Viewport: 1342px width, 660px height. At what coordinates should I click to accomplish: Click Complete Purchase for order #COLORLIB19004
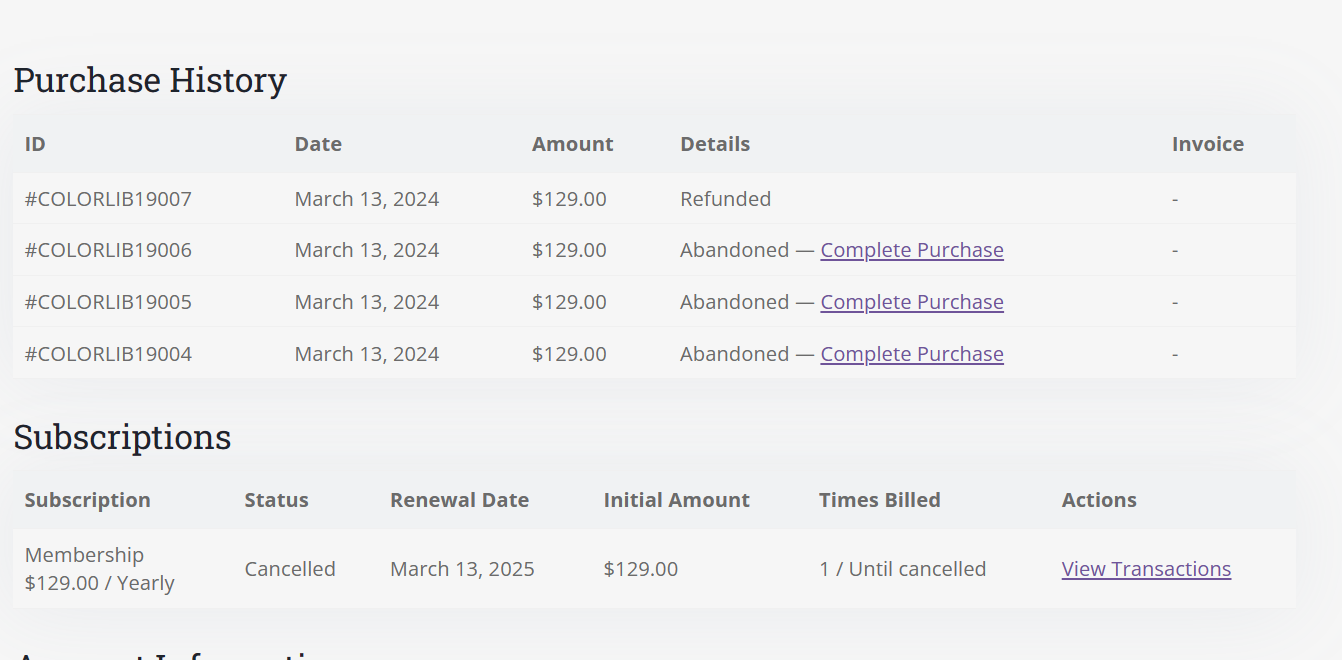click(x=911, y=354)
